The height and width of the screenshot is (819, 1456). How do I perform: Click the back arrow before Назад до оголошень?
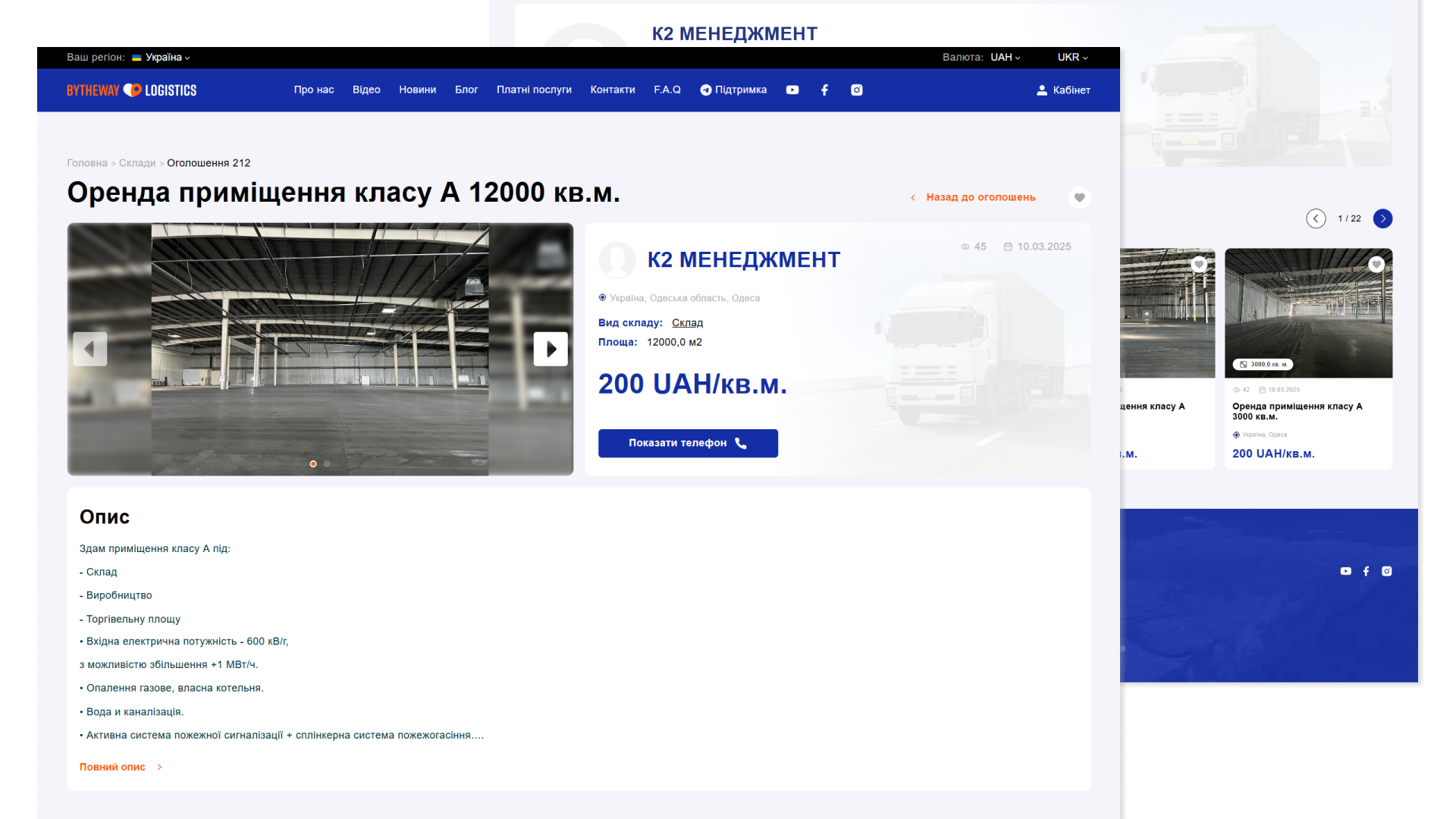coord(913,198)
